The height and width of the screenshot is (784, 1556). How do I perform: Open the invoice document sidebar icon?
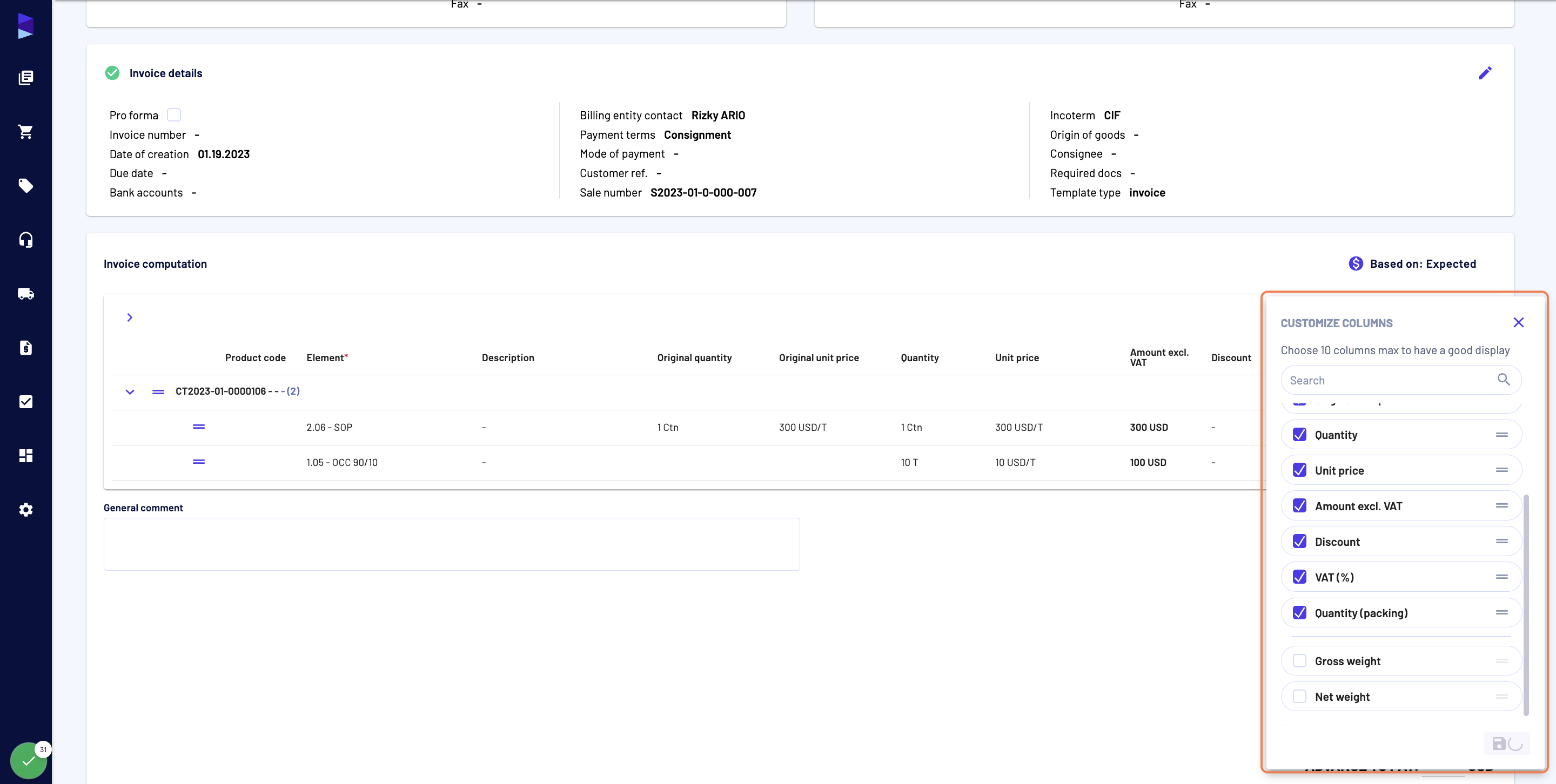[25, 348]
